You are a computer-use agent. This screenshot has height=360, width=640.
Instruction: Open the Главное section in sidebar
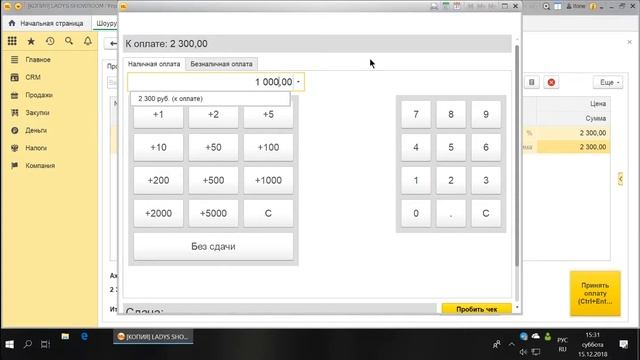[38, 60]
